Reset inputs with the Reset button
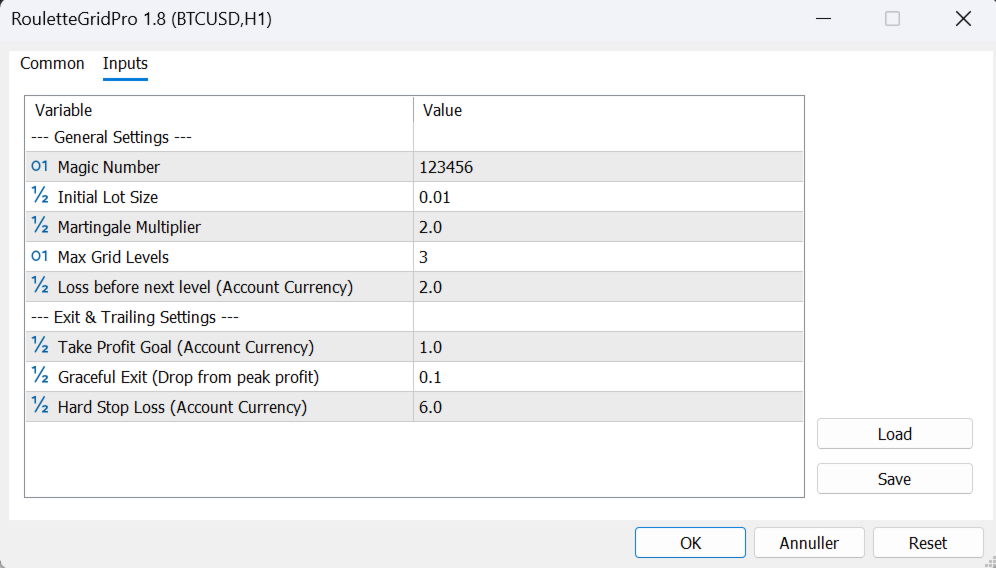This screenshot has height=568, width=996. pyautogui.click(x=927, y=543)
